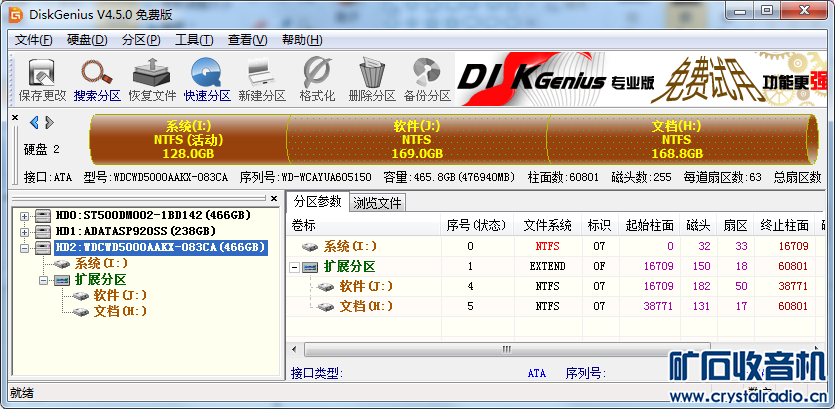Screen dimensions: 835x409
Task: Launch the 恢复文件 recover files tool
Action: tap(152, 80)
